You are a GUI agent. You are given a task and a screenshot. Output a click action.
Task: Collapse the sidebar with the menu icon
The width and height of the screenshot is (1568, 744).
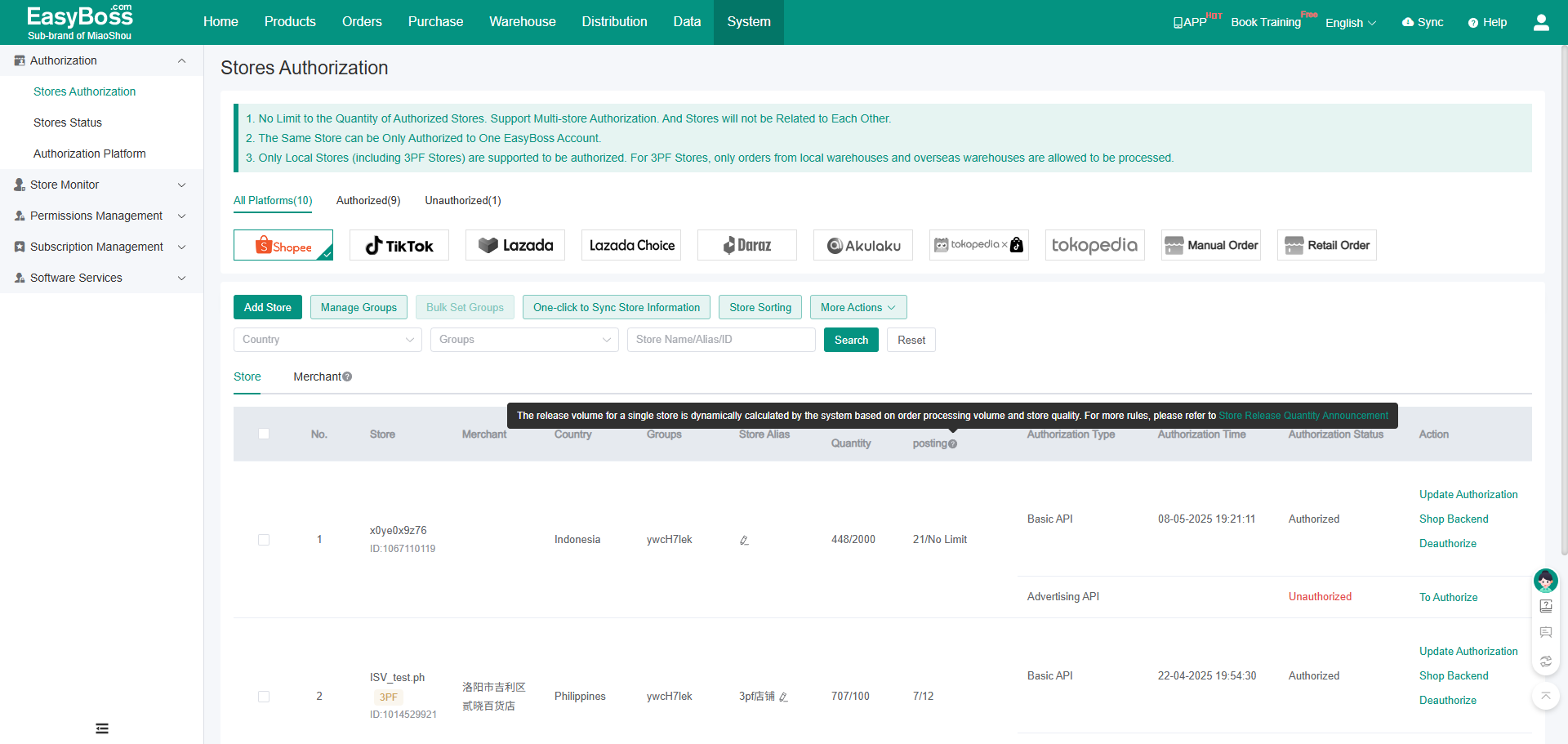click(x=102, y=728)
